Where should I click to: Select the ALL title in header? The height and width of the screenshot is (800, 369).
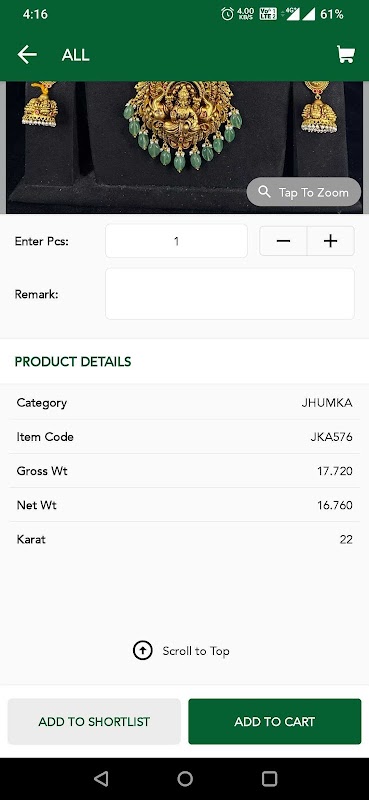click(76, 55)
